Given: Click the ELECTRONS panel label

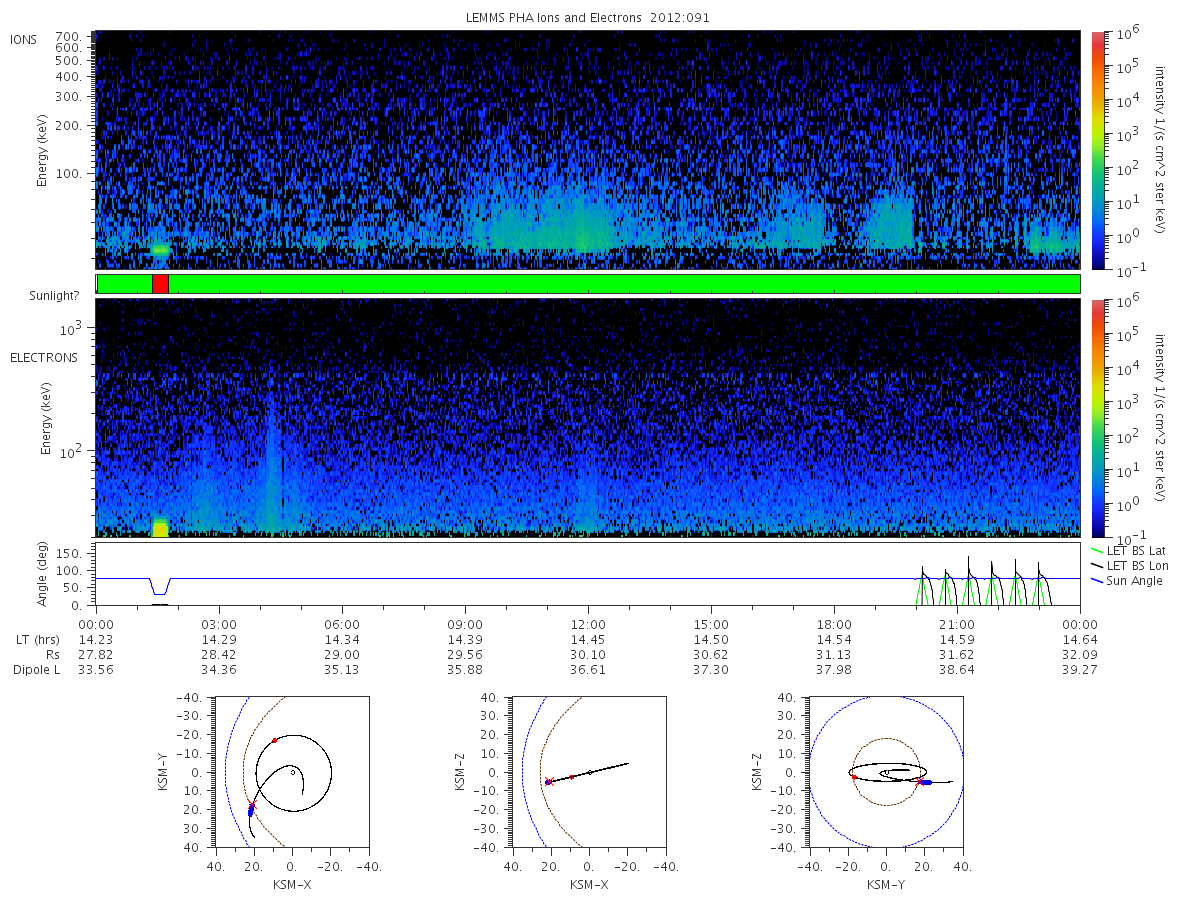Looking at the screenshot, I should click(44, 357).
